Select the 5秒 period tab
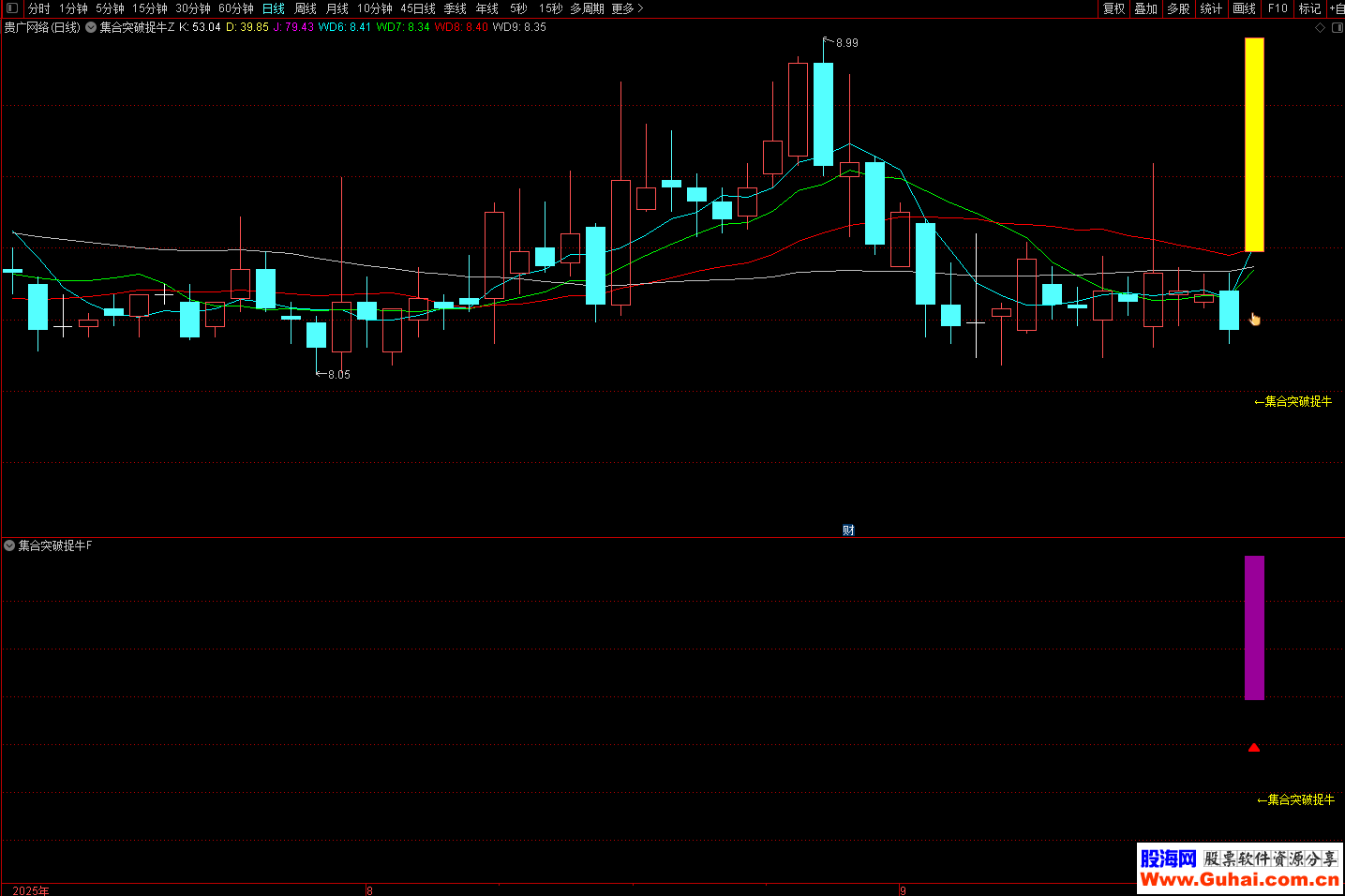Screen dimensions: 1345x896 click(518, 8)
